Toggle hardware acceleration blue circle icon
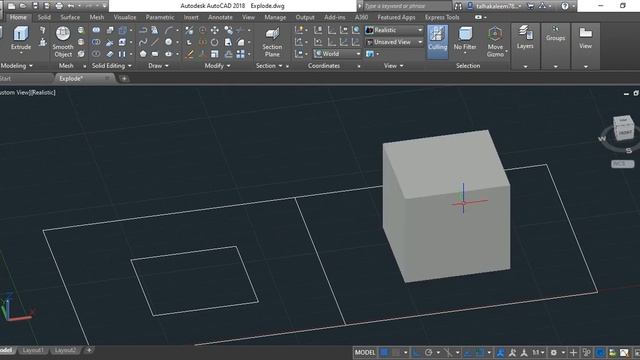The image size is (640, 360). coord(600,352)
